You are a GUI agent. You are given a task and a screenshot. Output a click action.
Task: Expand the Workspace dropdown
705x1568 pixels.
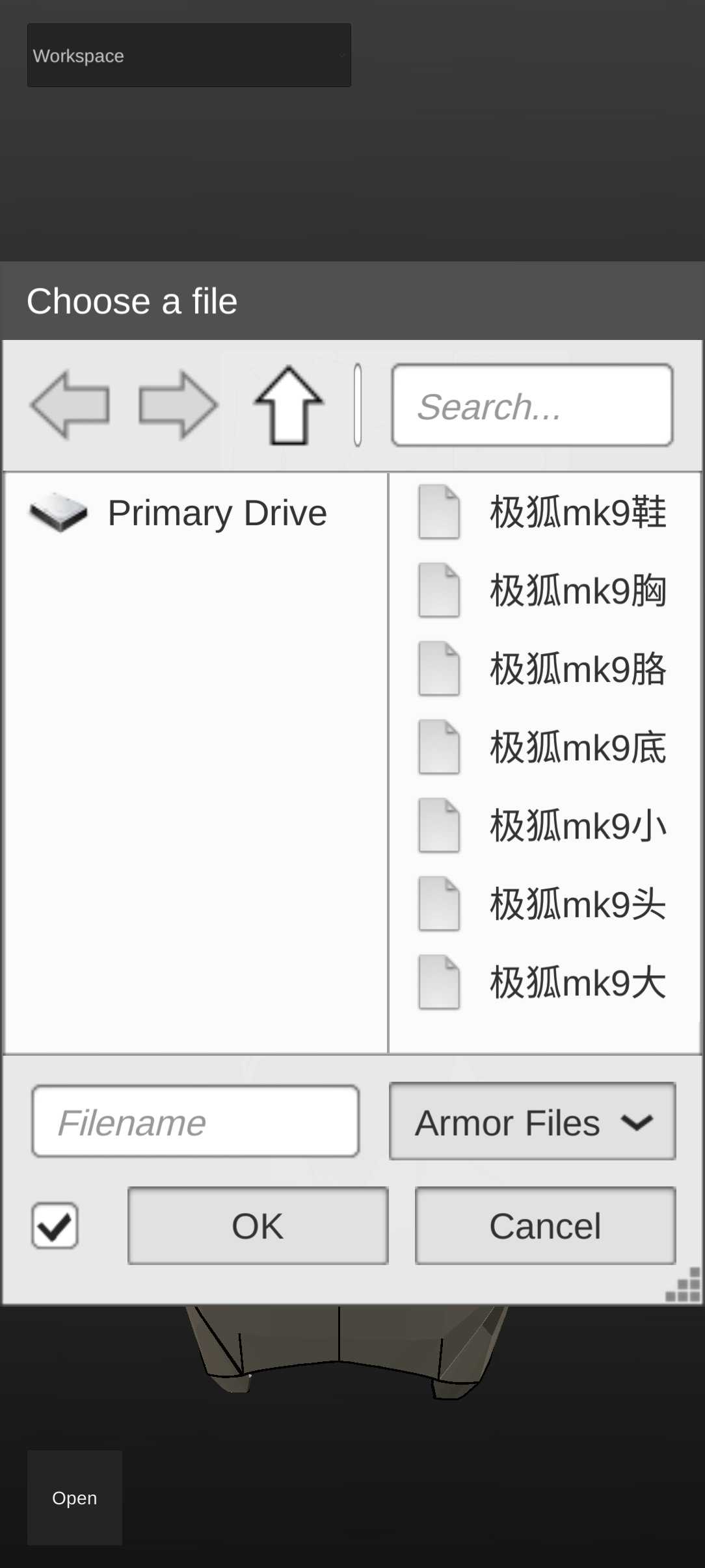coord(189,56)
